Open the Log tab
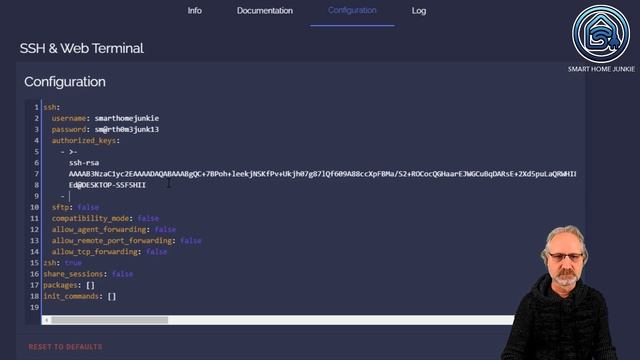The height and width of the screenshot is (360, 640). click(x=419, y=11)
